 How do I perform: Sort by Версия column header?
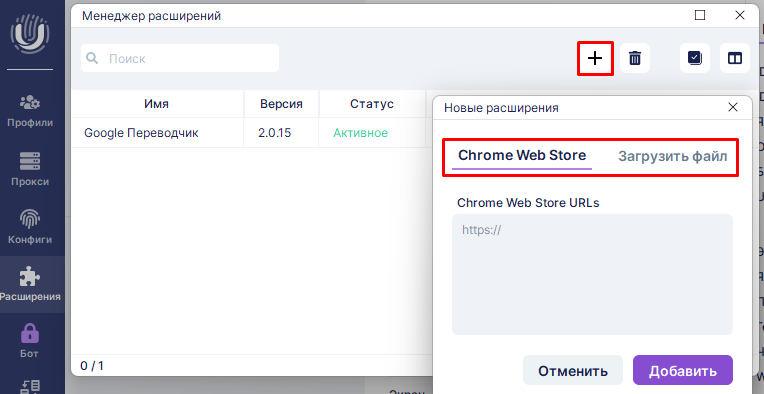(281, 104)
